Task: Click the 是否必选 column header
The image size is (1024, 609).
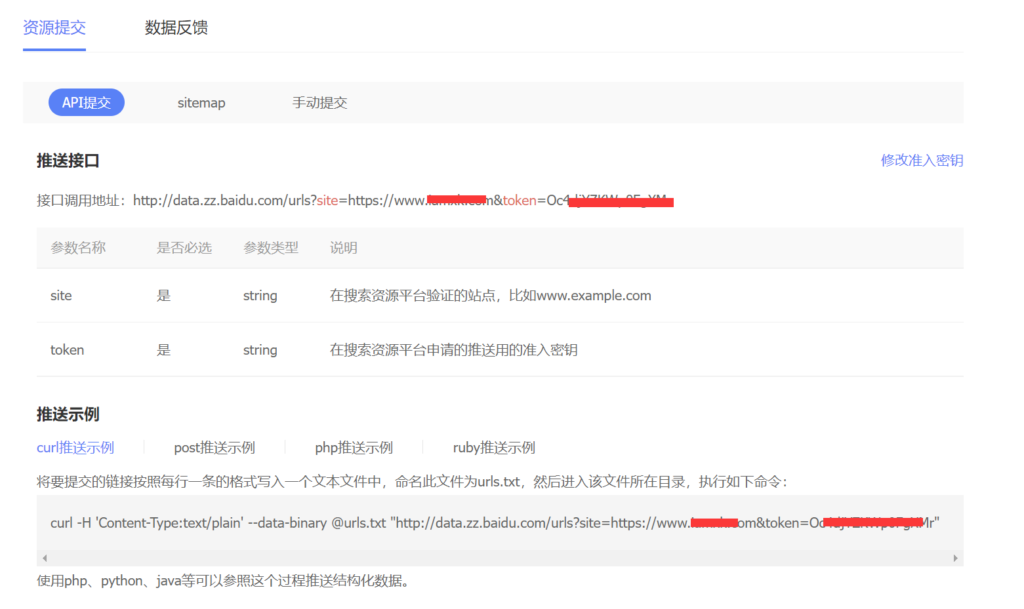Action: point(184,248)
